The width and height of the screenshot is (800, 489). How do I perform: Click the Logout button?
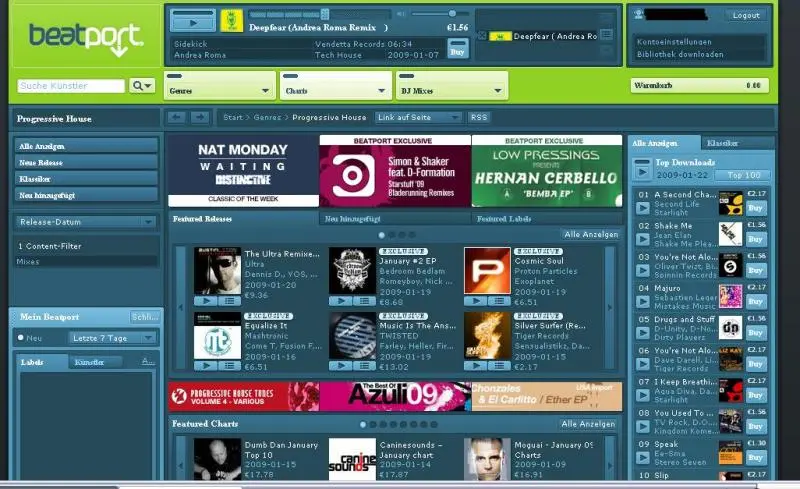tap(746, 15)
